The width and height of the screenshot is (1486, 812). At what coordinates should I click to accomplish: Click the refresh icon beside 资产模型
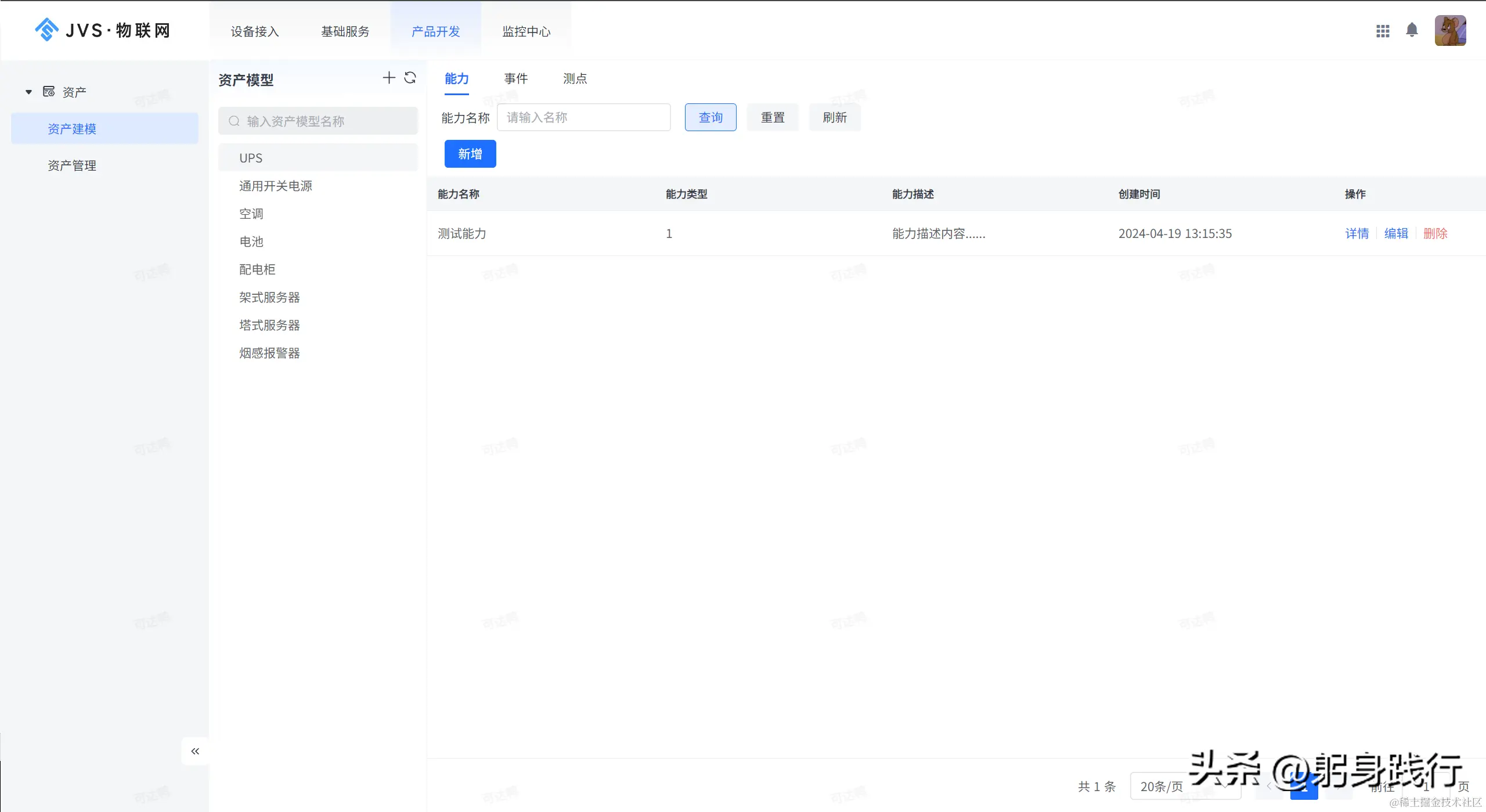pos(410,78)
